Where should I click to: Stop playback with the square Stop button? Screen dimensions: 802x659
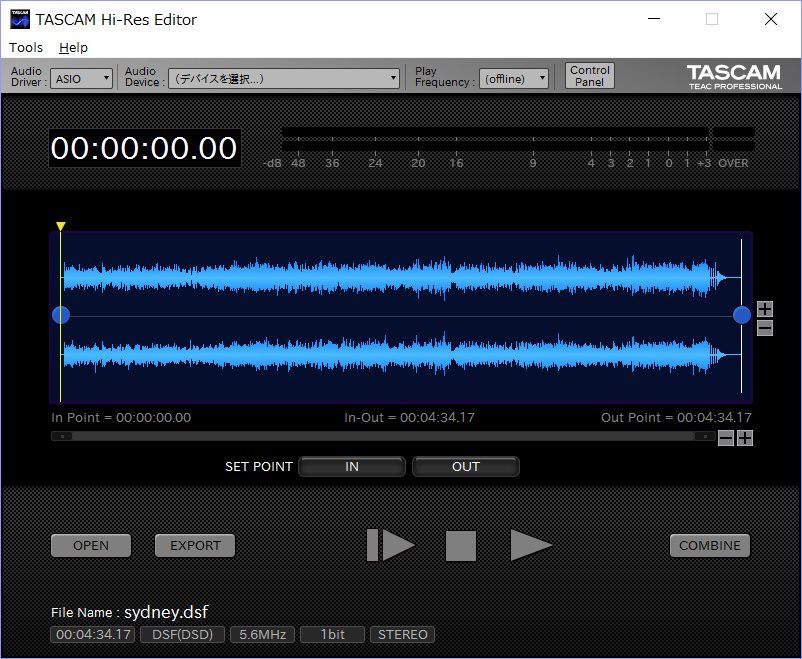[461, 545]
